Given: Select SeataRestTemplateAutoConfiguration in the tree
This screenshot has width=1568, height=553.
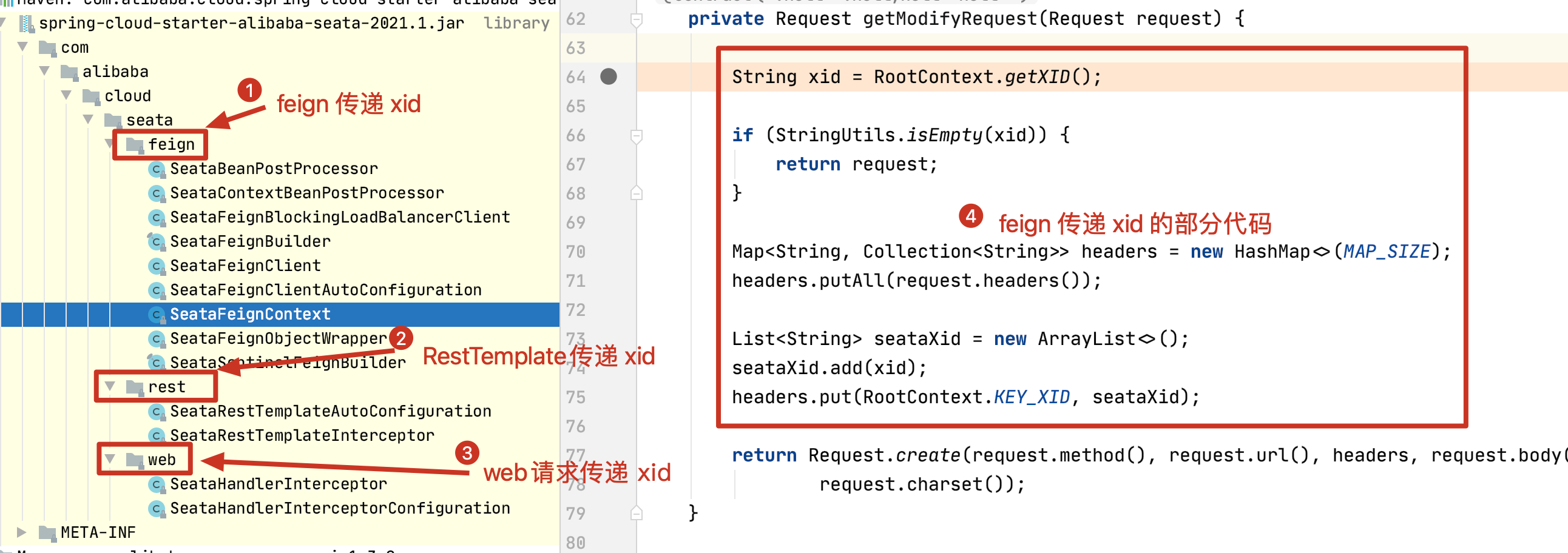Looking at the screenshot, I should coord(331,411).
